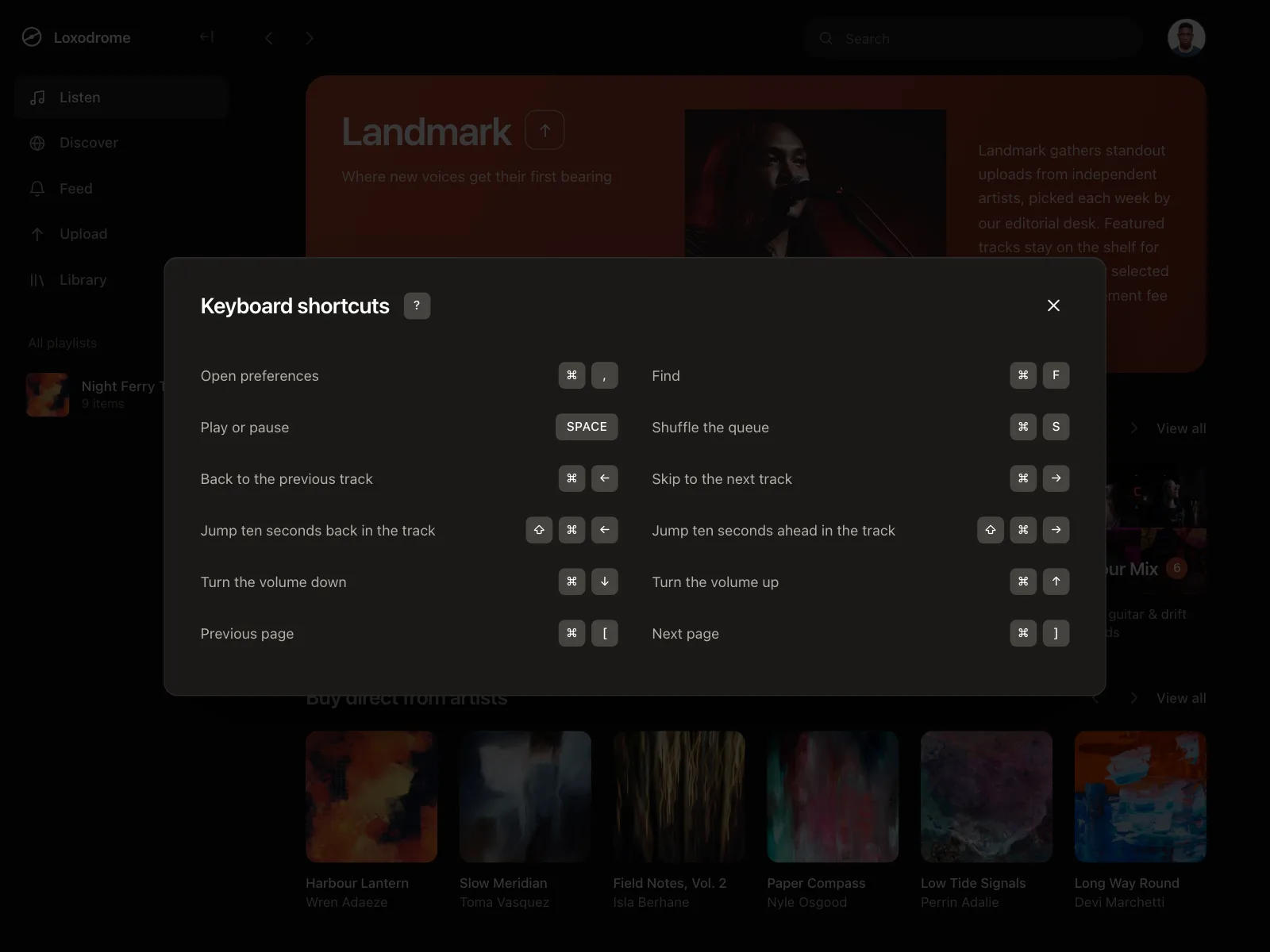Go forward with the top bar right chevron
The height and width of the screenshot is (952, 1270).
(310, 38)
